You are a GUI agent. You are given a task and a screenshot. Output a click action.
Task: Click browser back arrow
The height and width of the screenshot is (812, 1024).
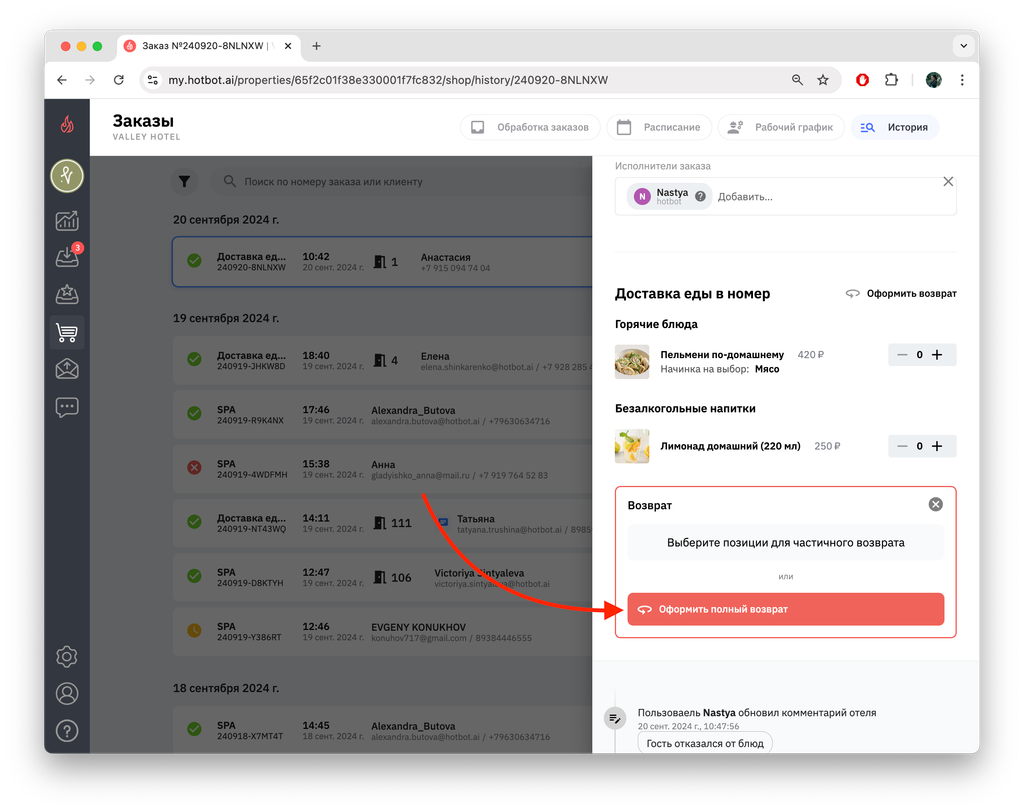[62, 80]
